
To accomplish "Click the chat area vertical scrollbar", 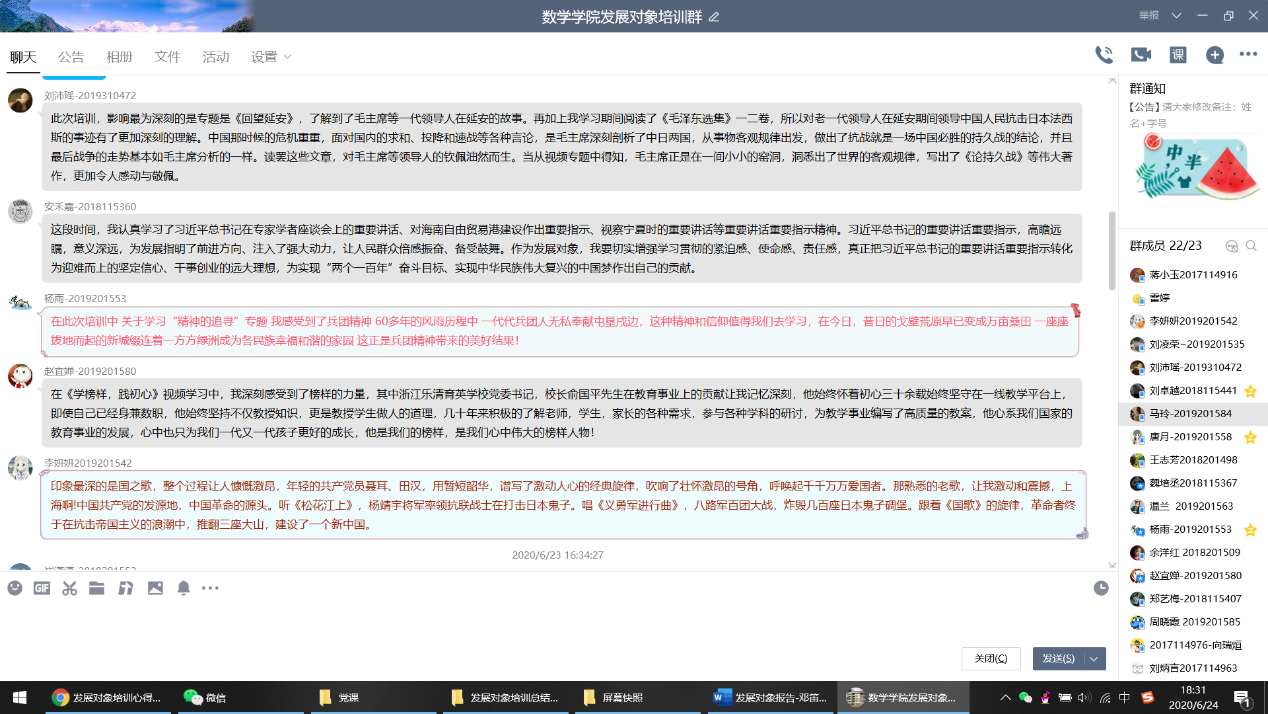I will (x=1112, y=248).
